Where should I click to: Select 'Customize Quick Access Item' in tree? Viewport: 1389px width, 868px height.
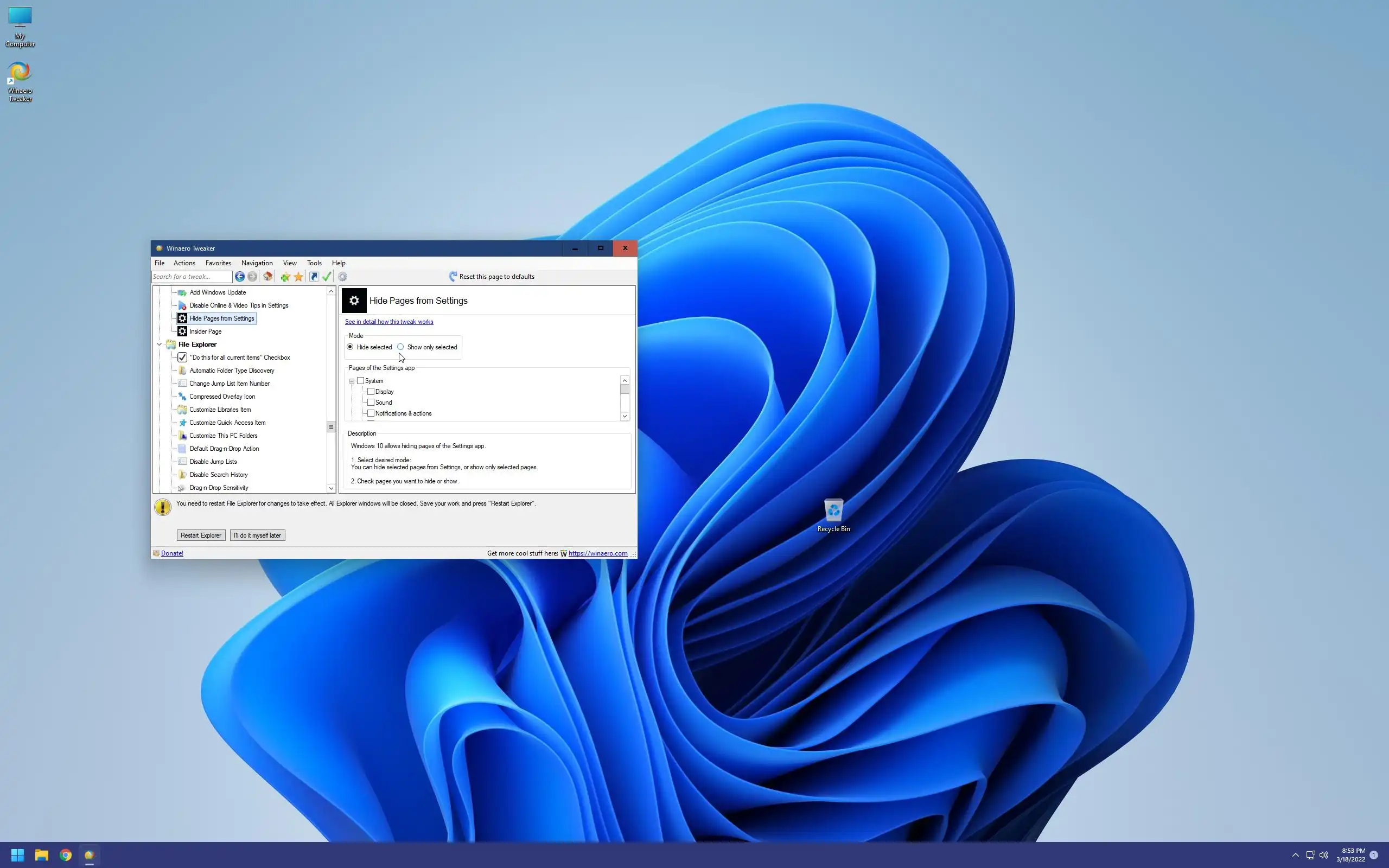point(227,423)
